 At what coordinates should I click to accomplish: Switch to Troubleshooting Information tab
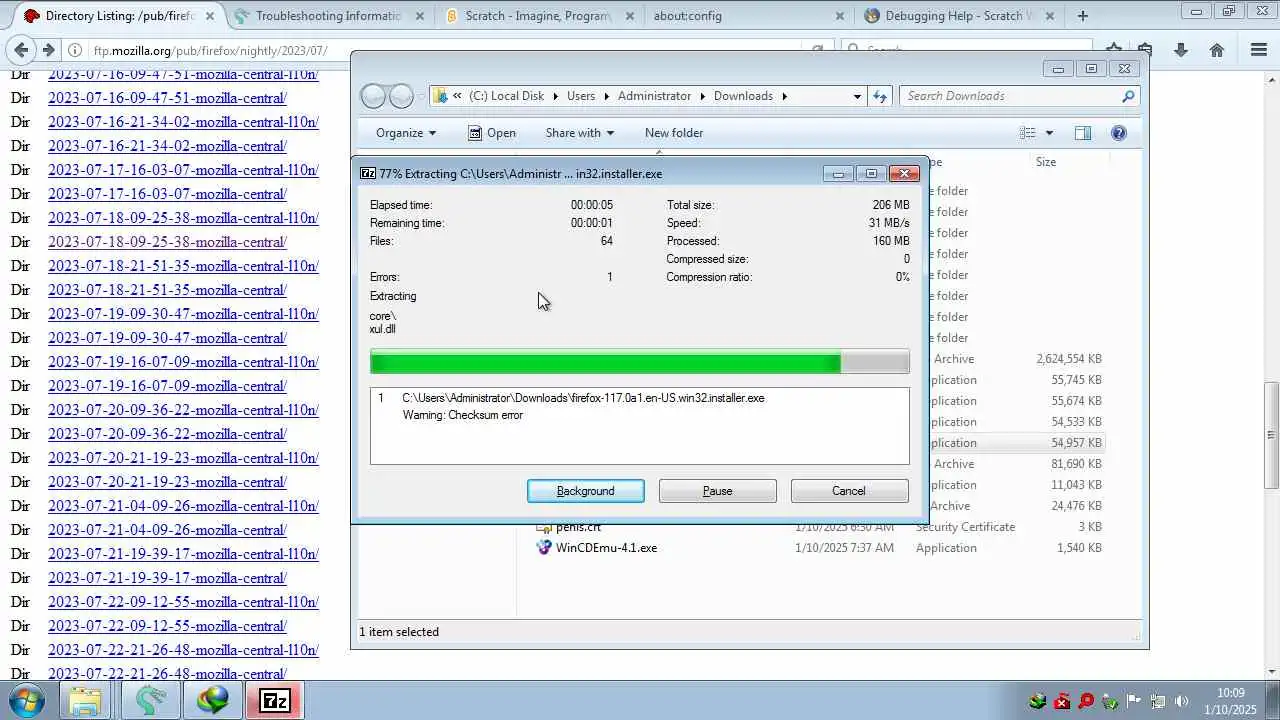[x=328, y=15]
